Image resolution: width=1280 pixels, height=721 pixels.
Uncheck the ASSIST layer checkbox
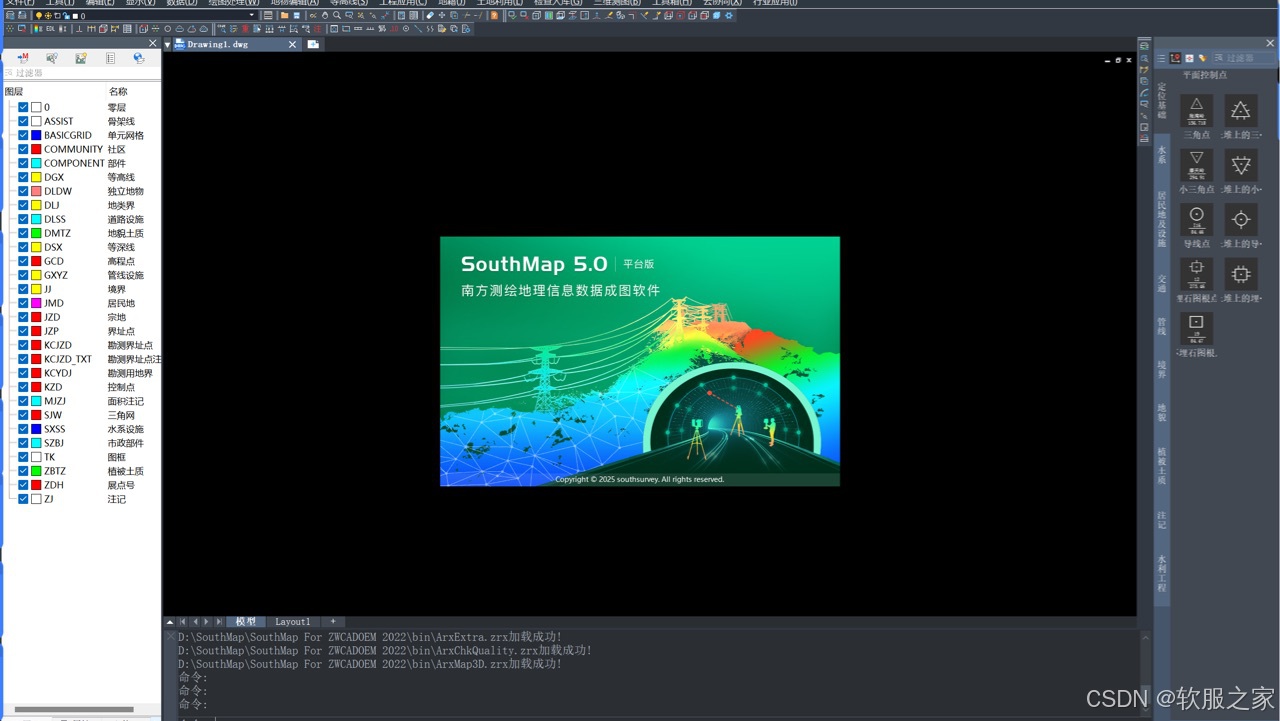(23, 121)
